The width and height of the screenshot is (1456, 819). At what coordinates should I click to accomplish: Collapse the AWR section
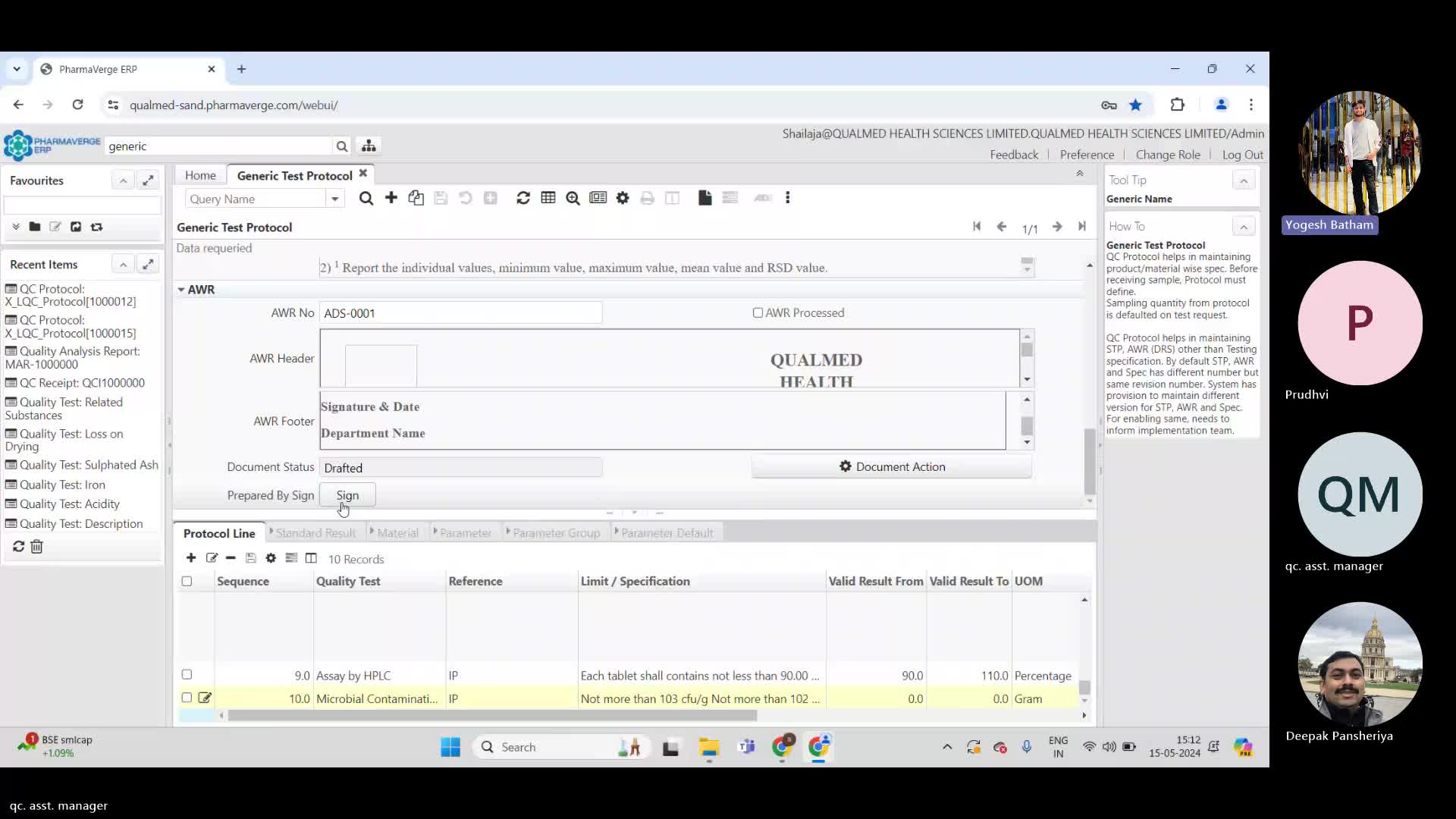[181, 290]
